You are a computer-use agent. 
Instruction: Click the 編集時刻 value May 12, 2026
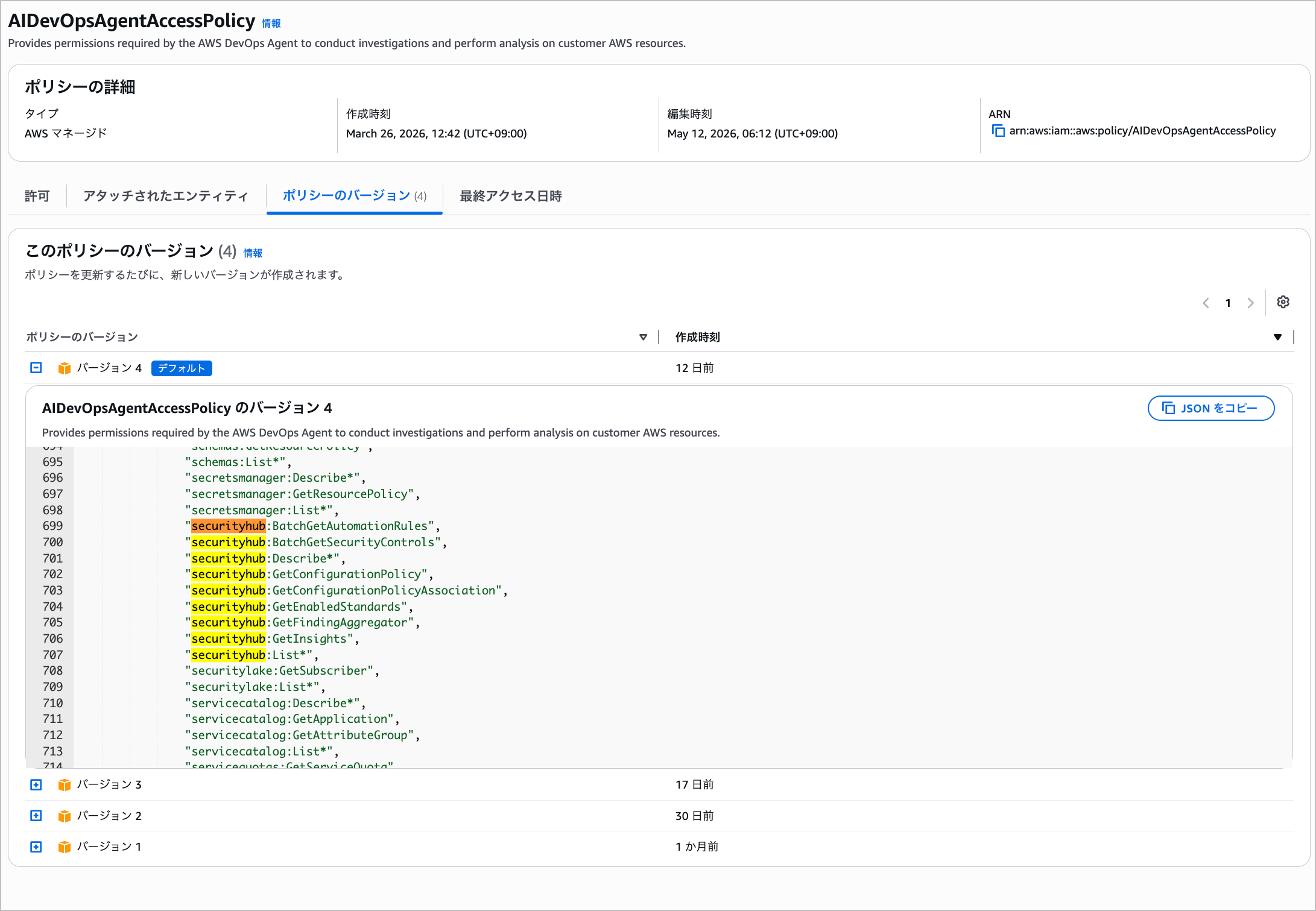coord(752,133)
